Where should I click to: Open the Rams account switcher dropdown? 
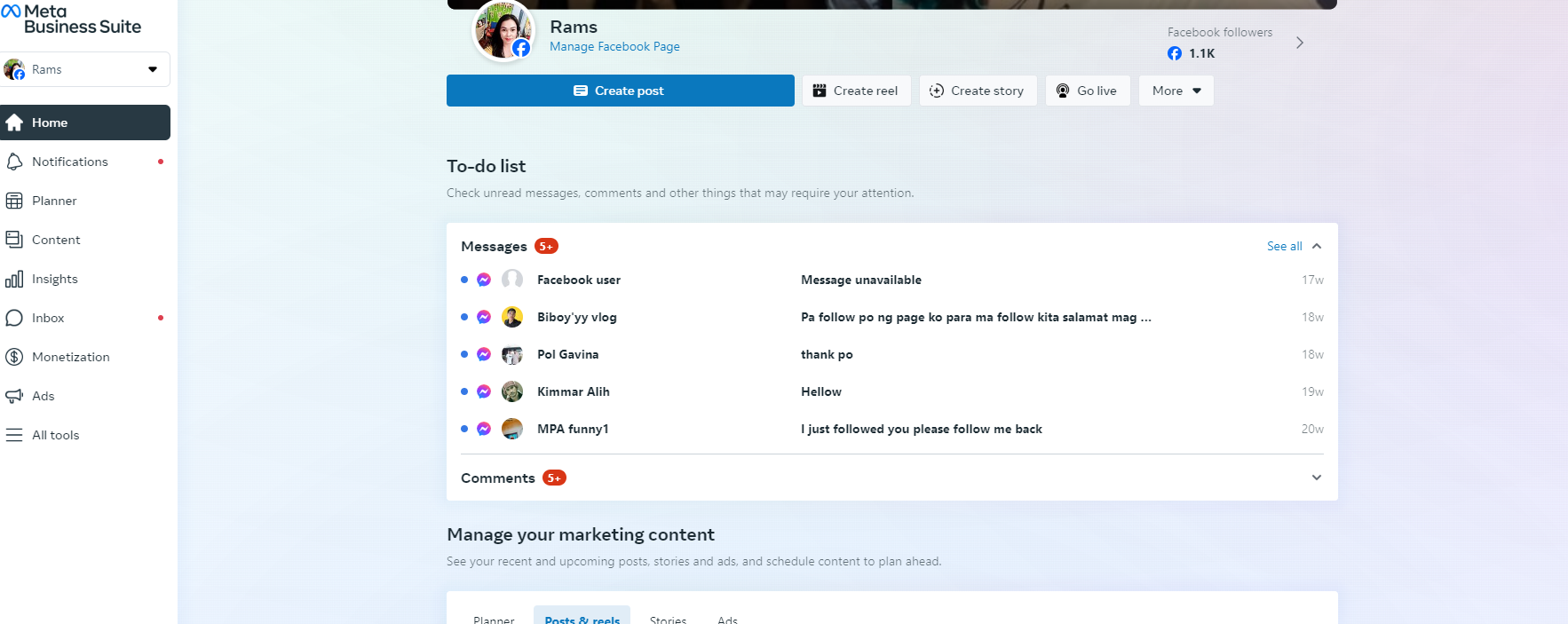[x=85, y=69]
